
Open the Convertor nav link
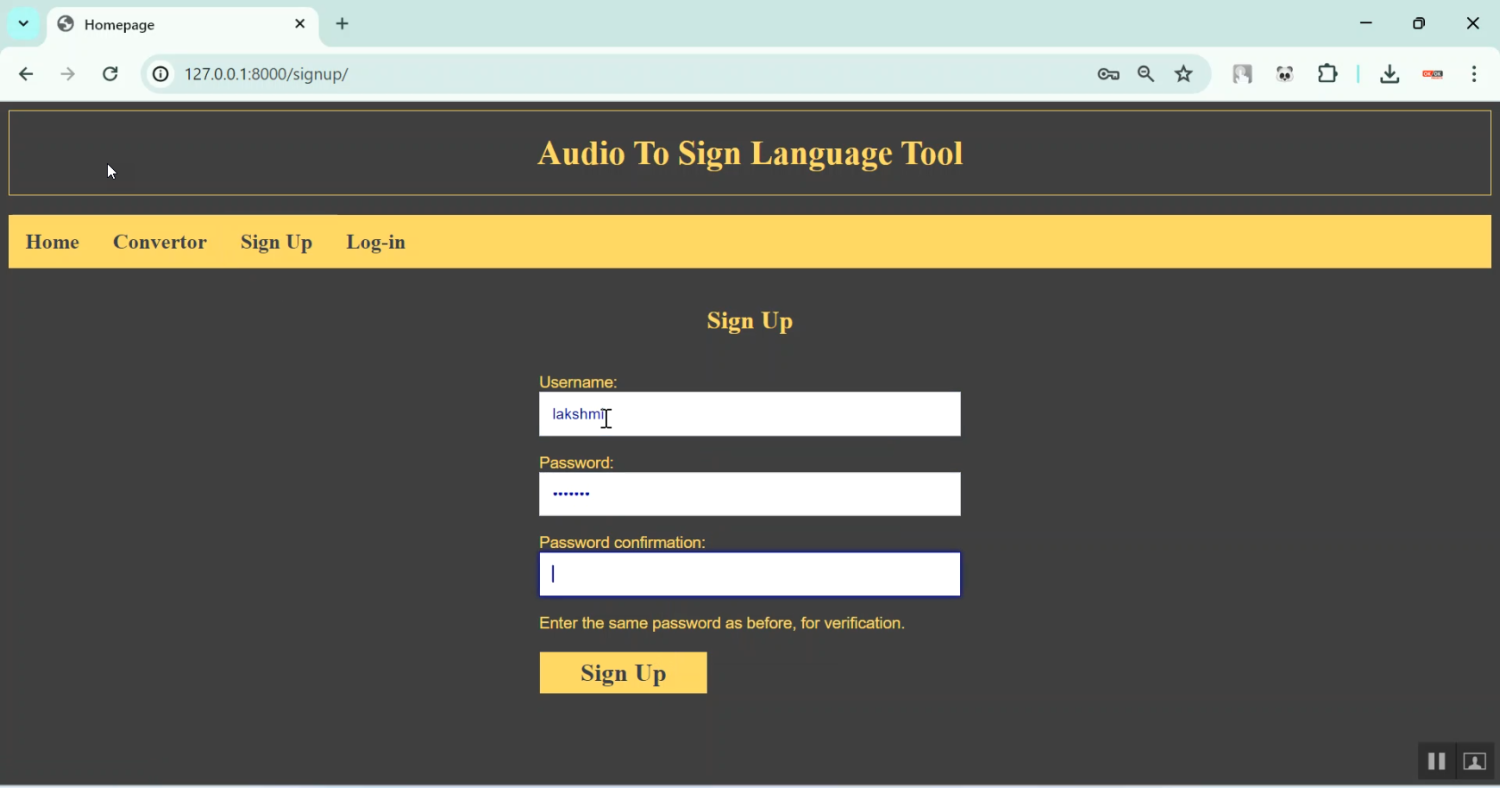click(160, 242)
